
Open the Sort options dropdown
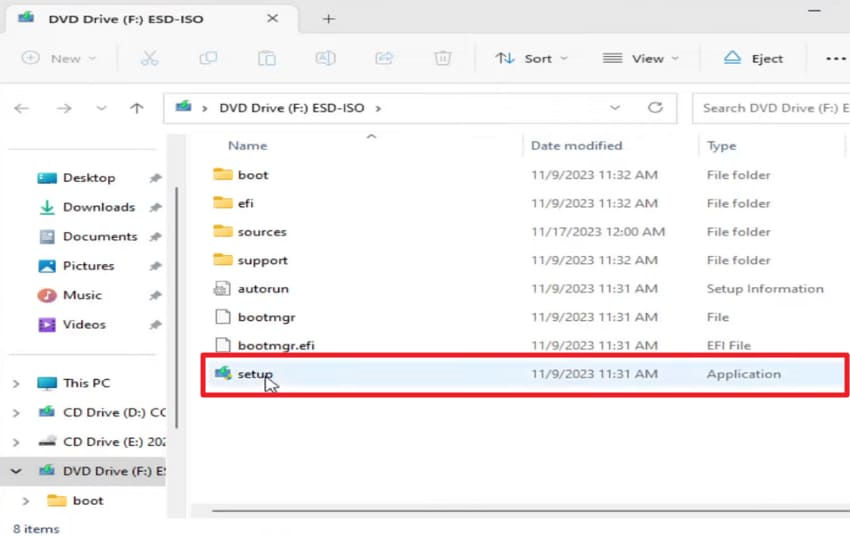click(x=531, y=58)
